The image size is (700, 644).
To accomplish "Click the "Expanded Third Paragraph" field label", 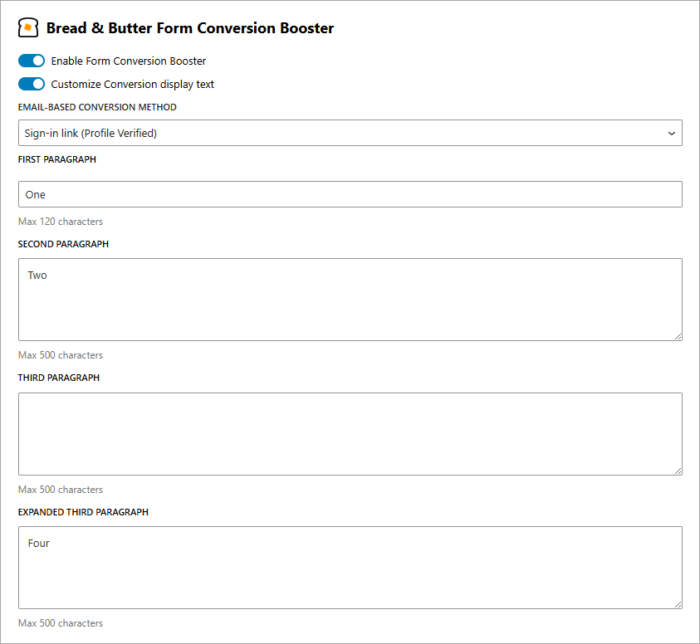I will pos(83,512).
